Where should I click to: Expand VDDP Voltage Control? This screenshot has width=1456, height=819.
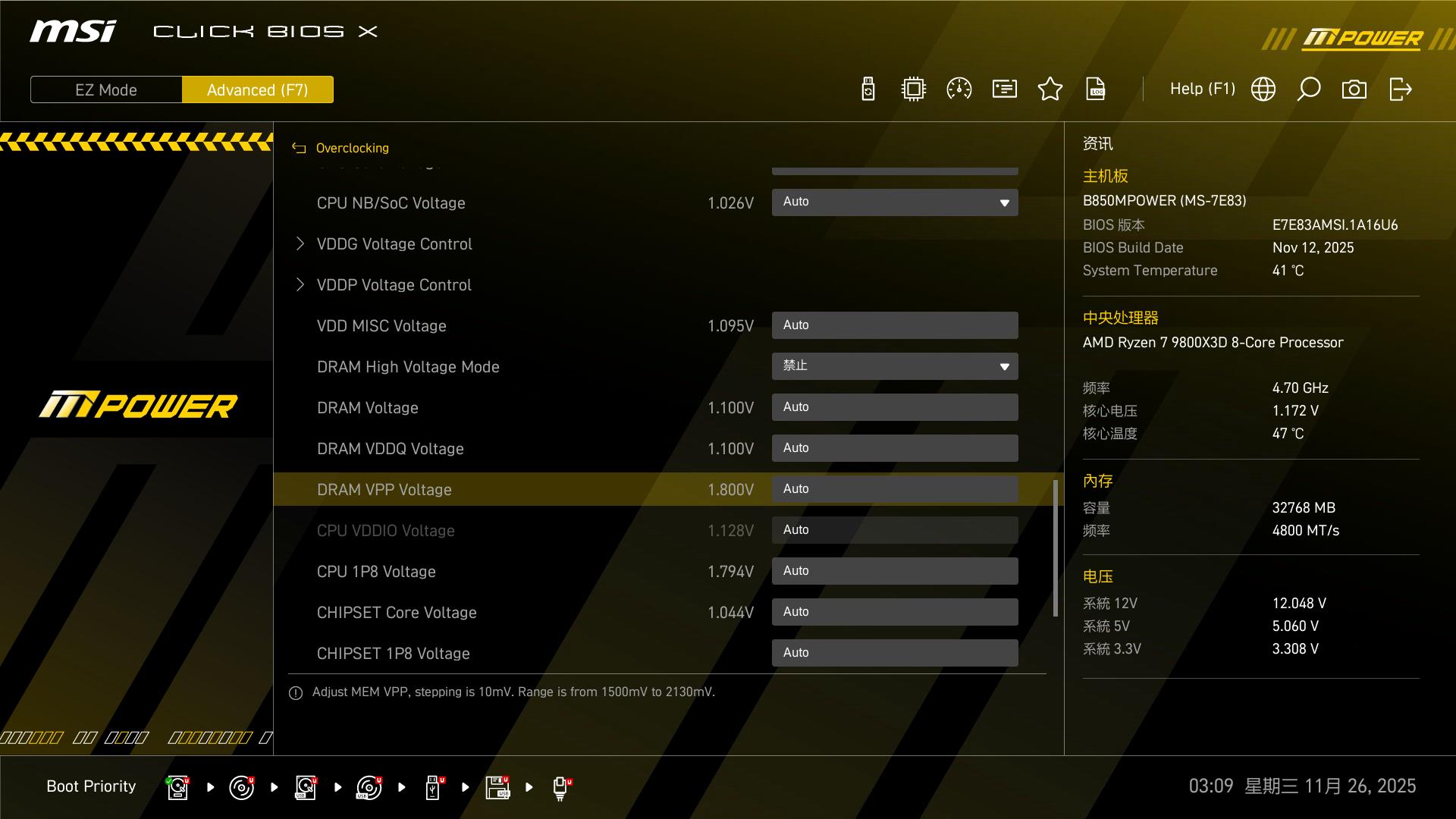(394, 285)
